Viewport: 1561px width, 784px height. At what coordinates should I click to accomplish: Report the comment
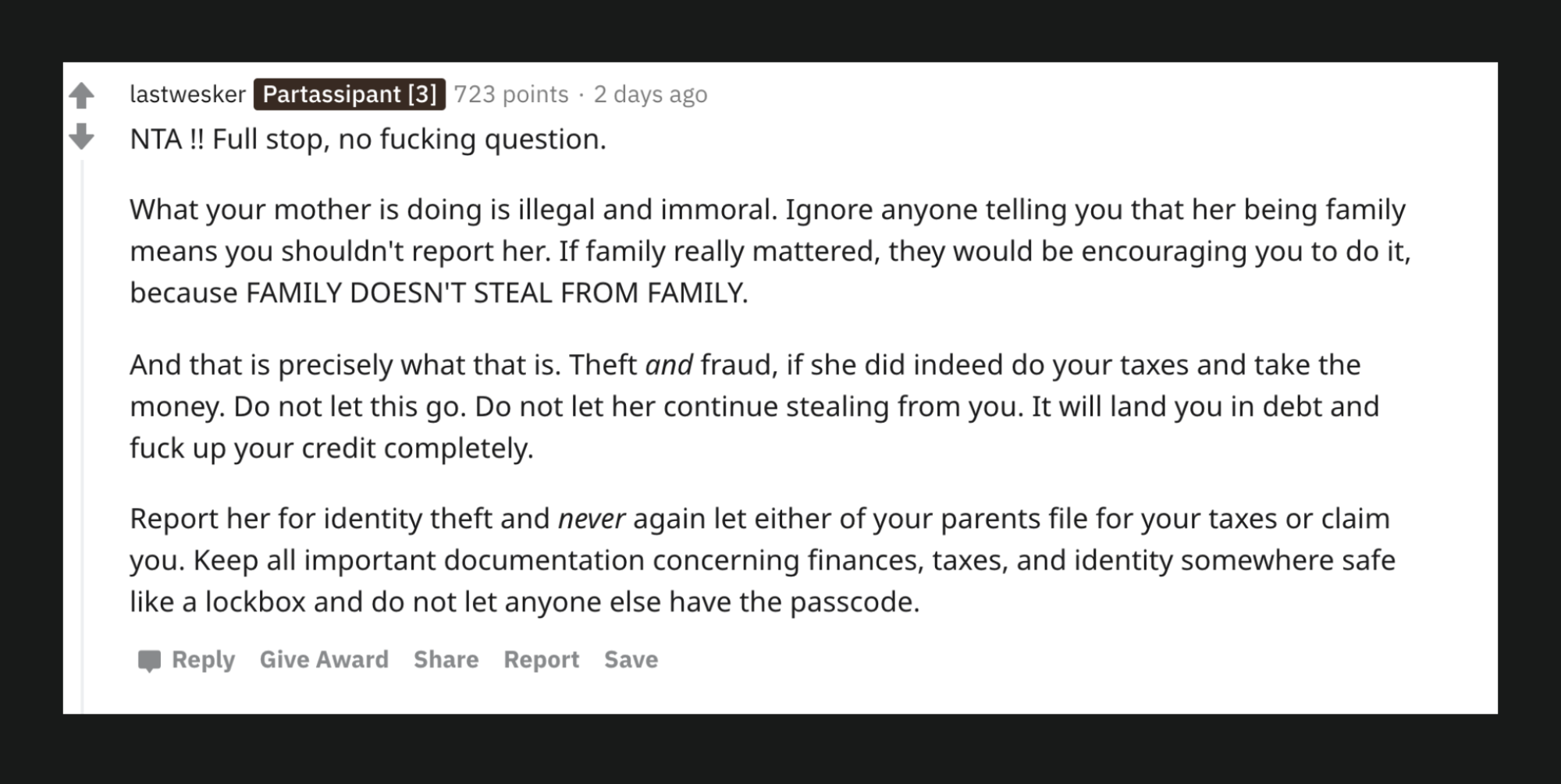point(541,660)
